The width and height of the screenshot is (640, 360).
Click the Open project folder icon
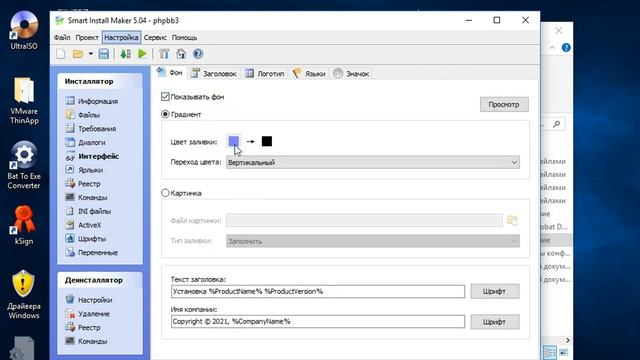click(x=78, y=54)
